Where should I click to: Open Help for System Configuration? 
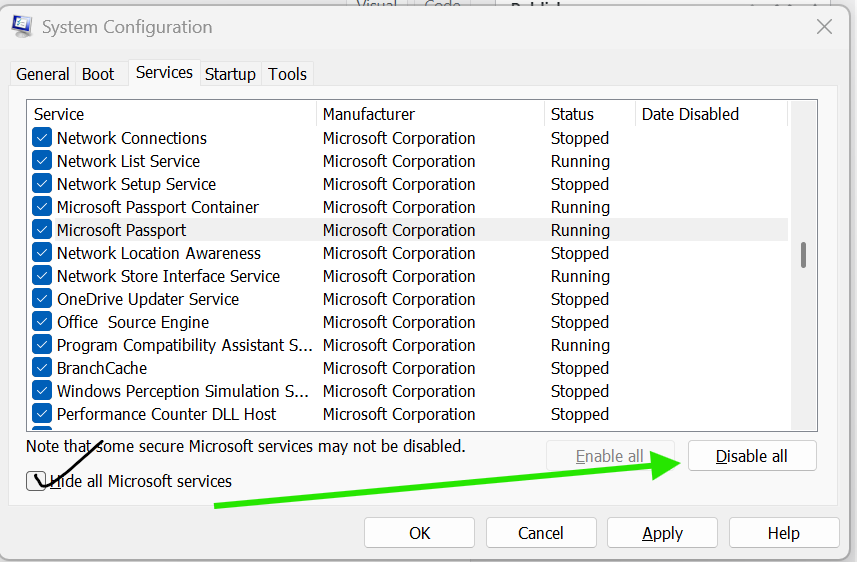[784, 533]
